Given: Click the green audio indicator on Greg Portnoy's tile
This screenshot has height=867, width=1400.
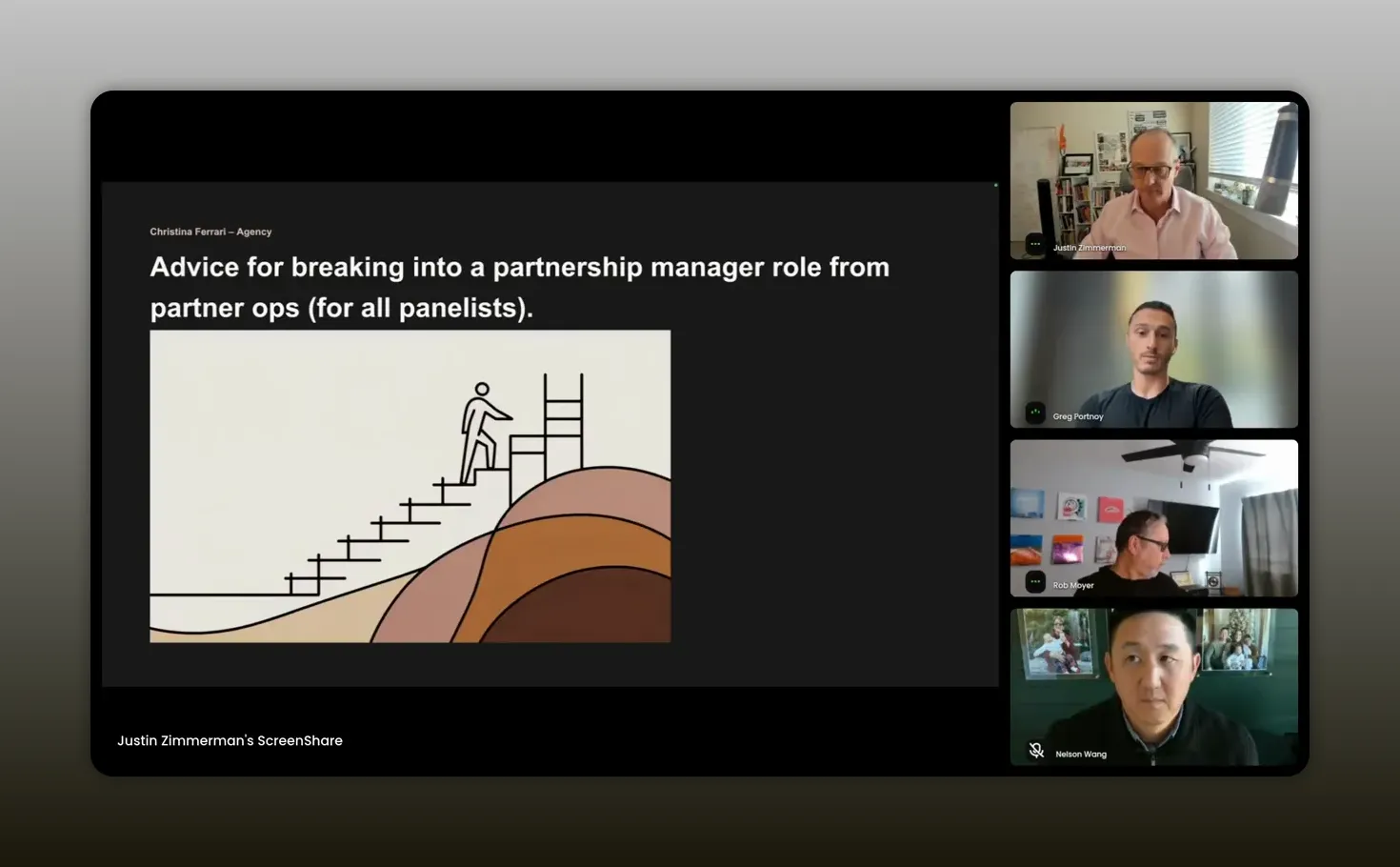Looking at the screenshot, I should [1035, 413].
